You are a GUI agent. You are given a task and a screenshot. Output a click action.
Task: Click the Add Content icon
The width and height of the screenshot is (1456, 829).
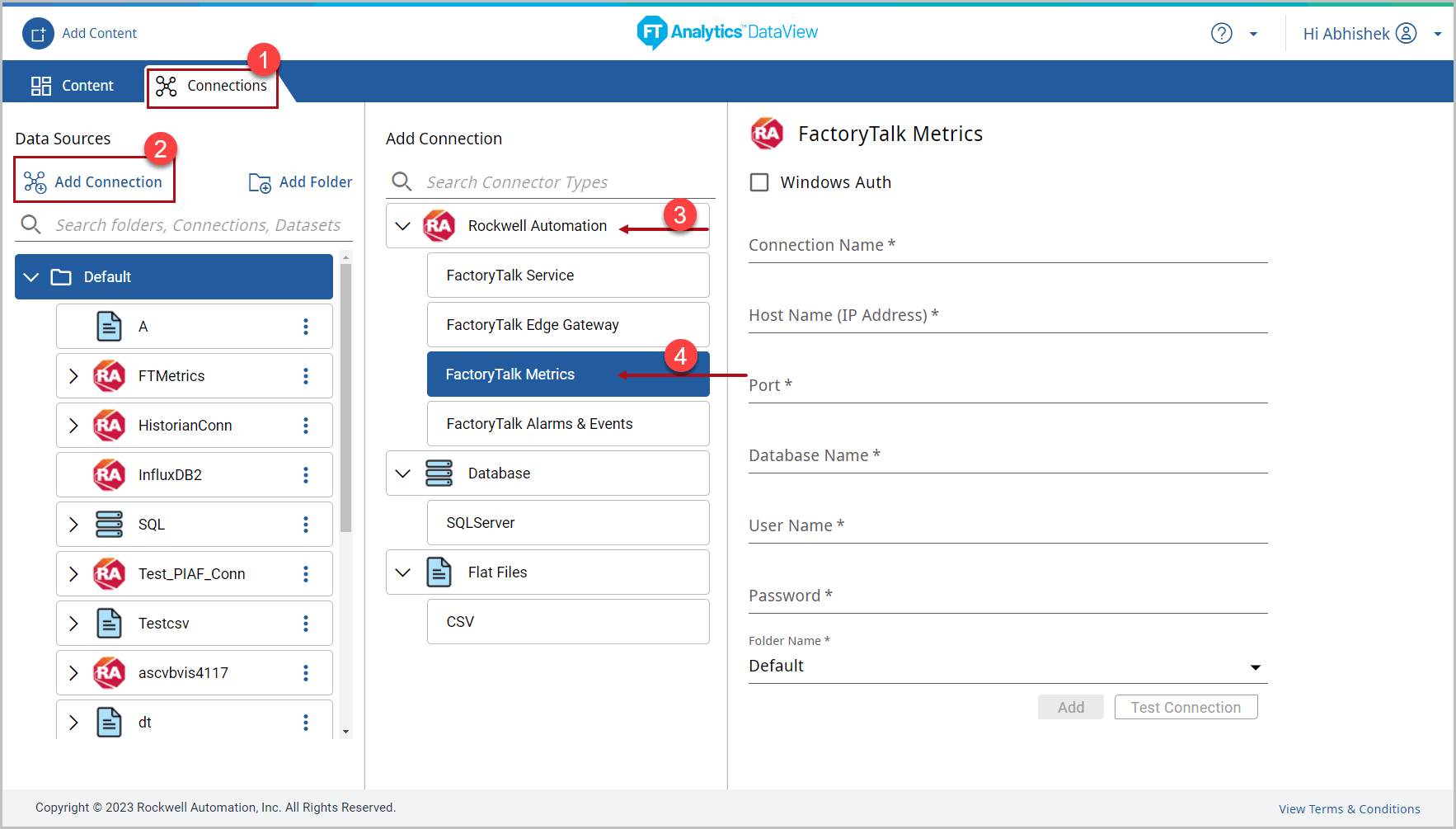[x=38, y=34]
